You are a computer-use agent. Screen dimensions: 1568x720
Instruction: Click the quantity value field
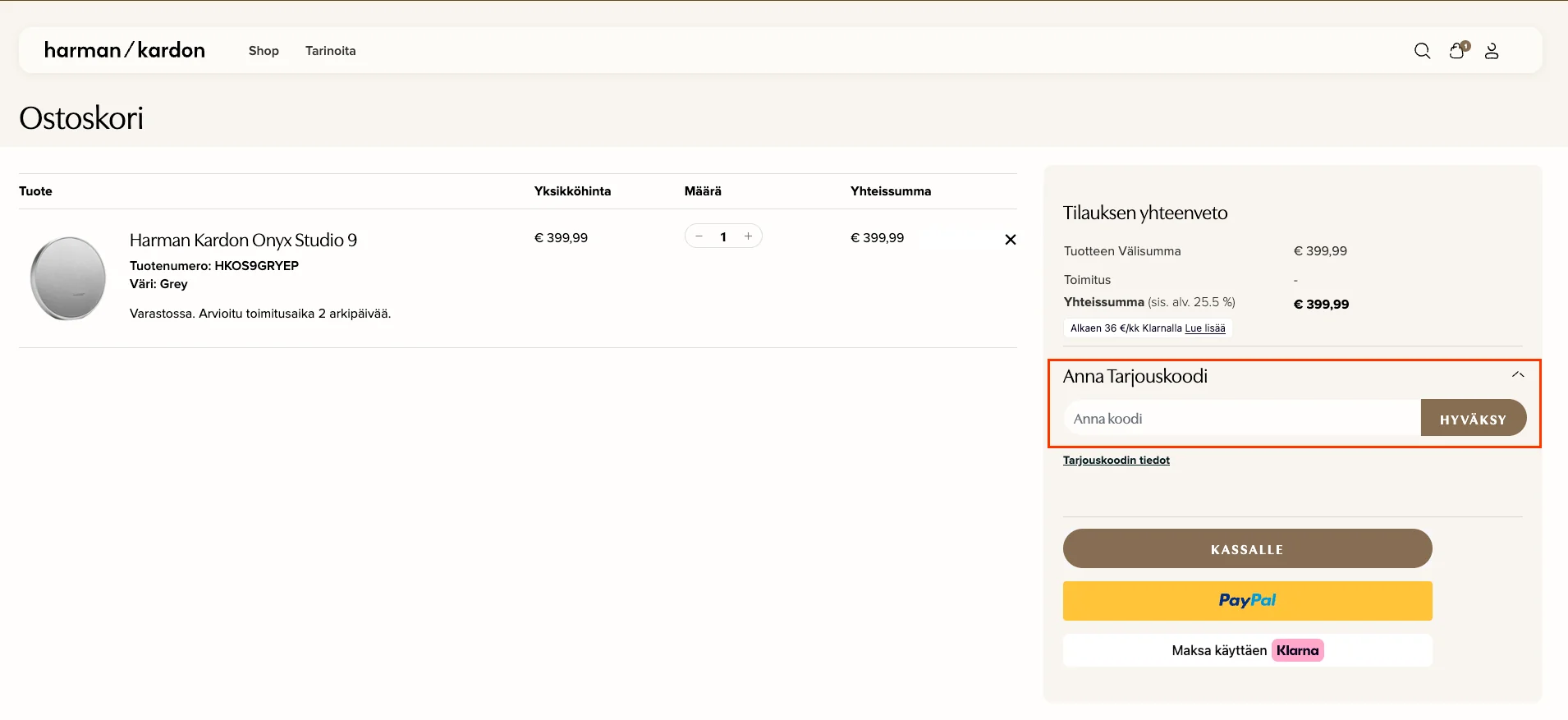[x=723, y=236]
